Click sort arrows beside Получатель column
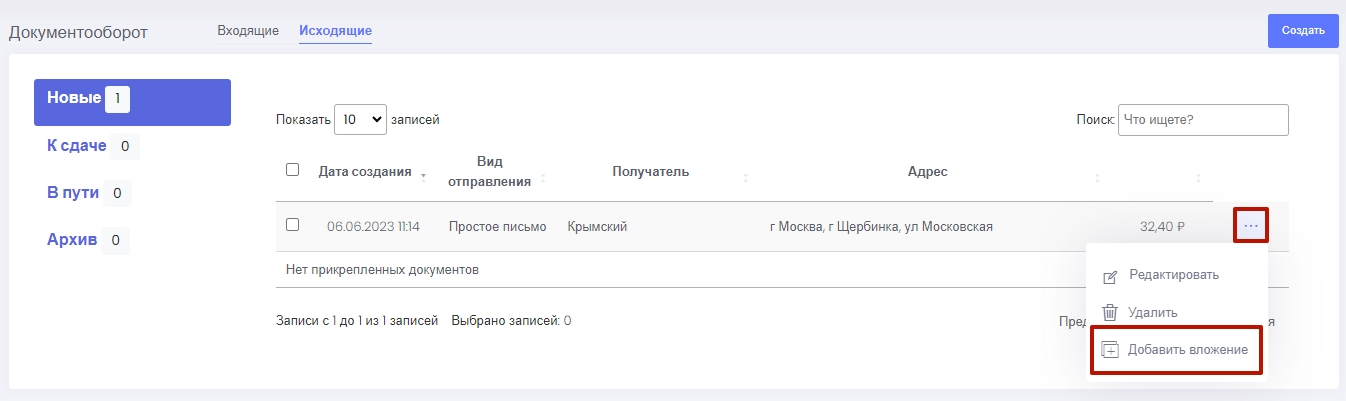 pos(745,177)
